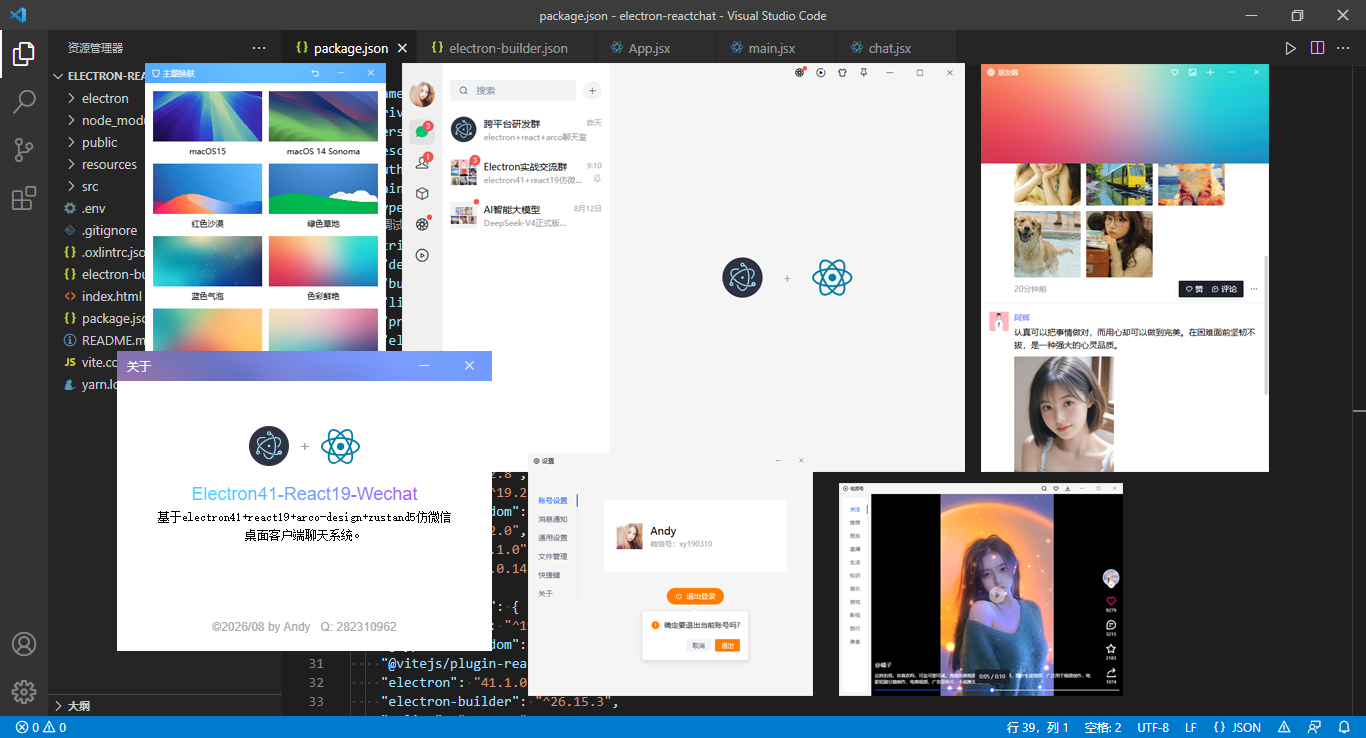This screenshot has width=1366, height=738.
Task: Expand the src folder
Action: tap(90, 186)
